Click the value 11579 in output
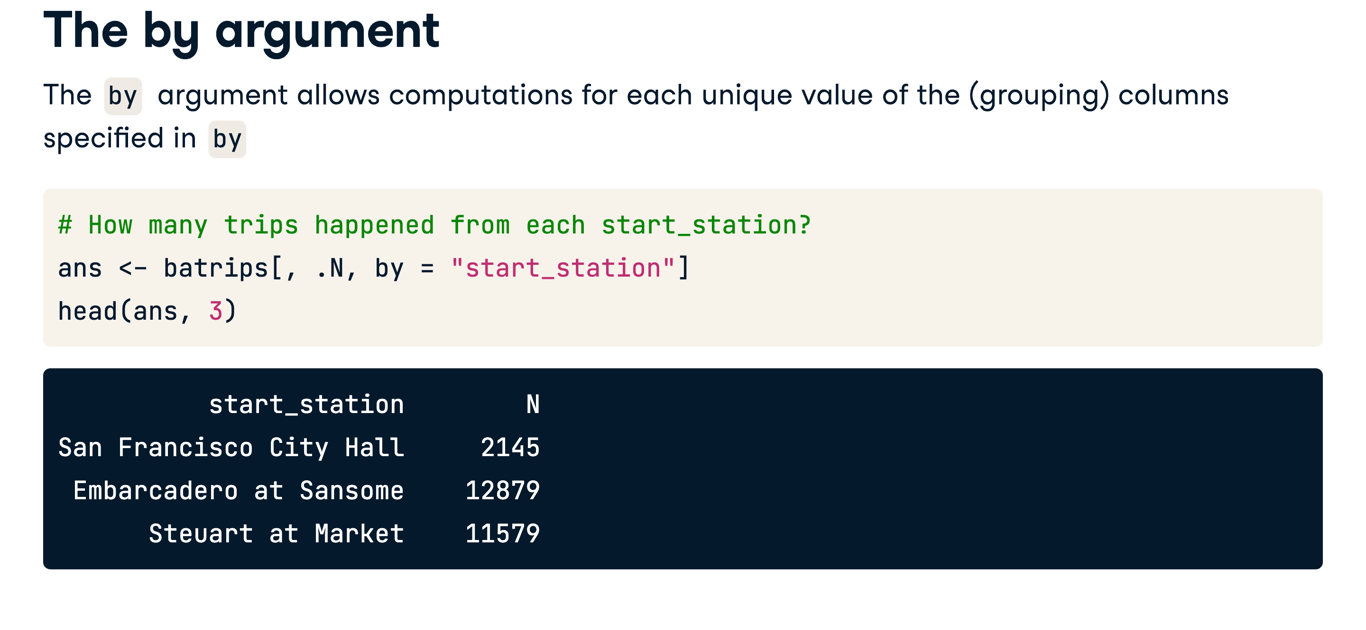 502,534
